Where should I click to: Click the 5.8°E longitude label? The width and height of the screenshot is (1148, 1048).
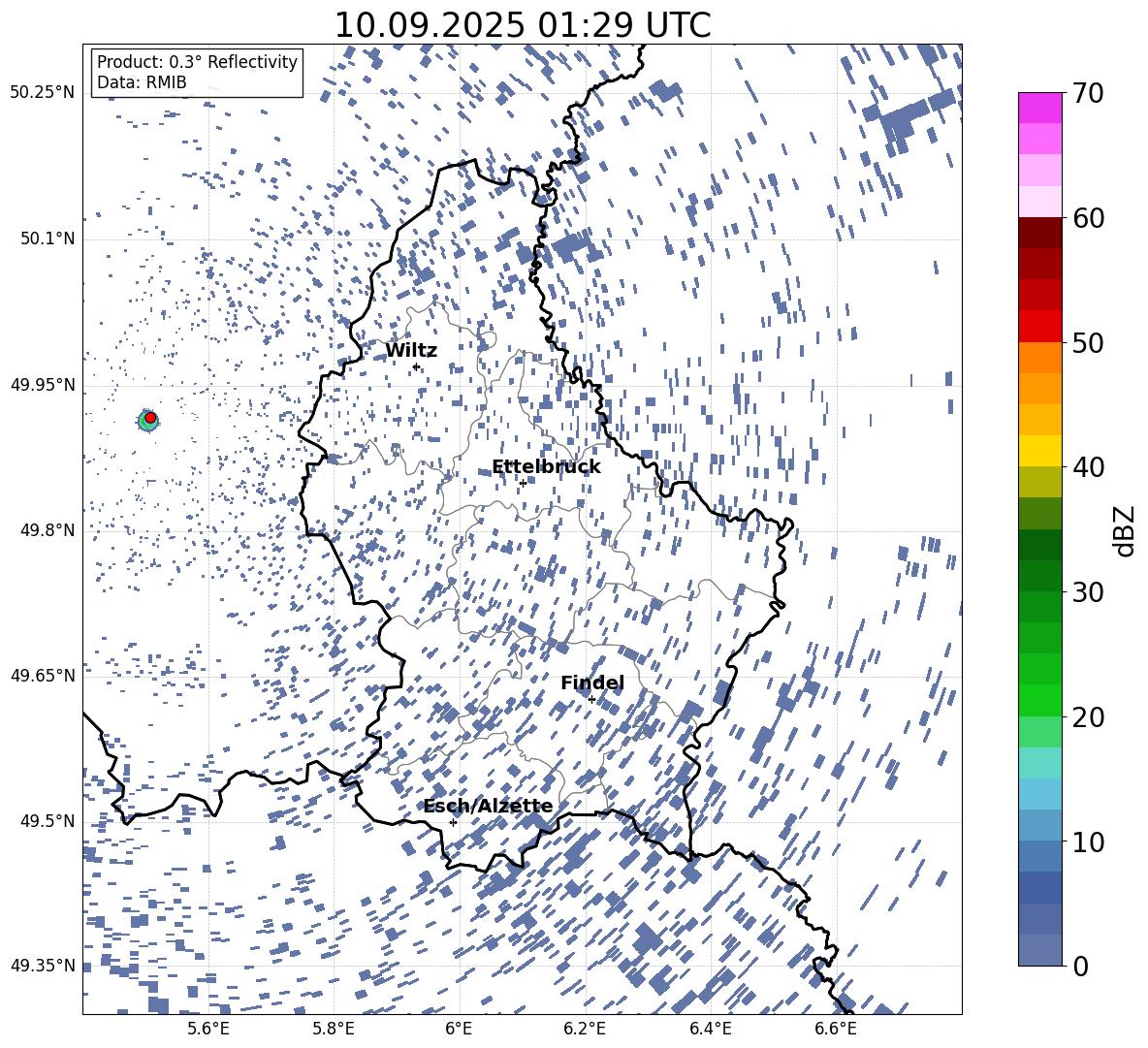335,1029
